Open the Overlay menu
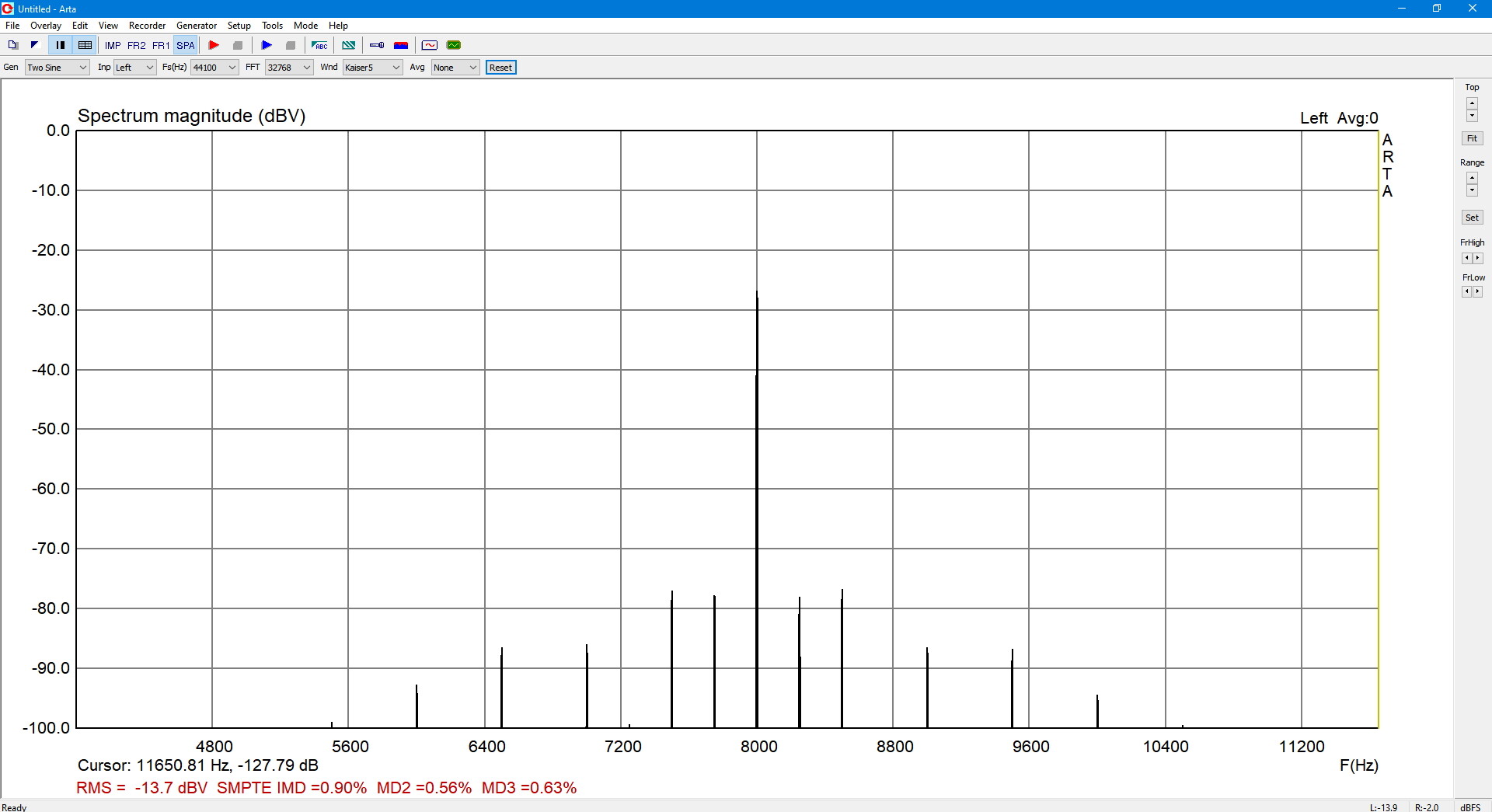This screenshot has width=1492, height=812. pos(46,26)
